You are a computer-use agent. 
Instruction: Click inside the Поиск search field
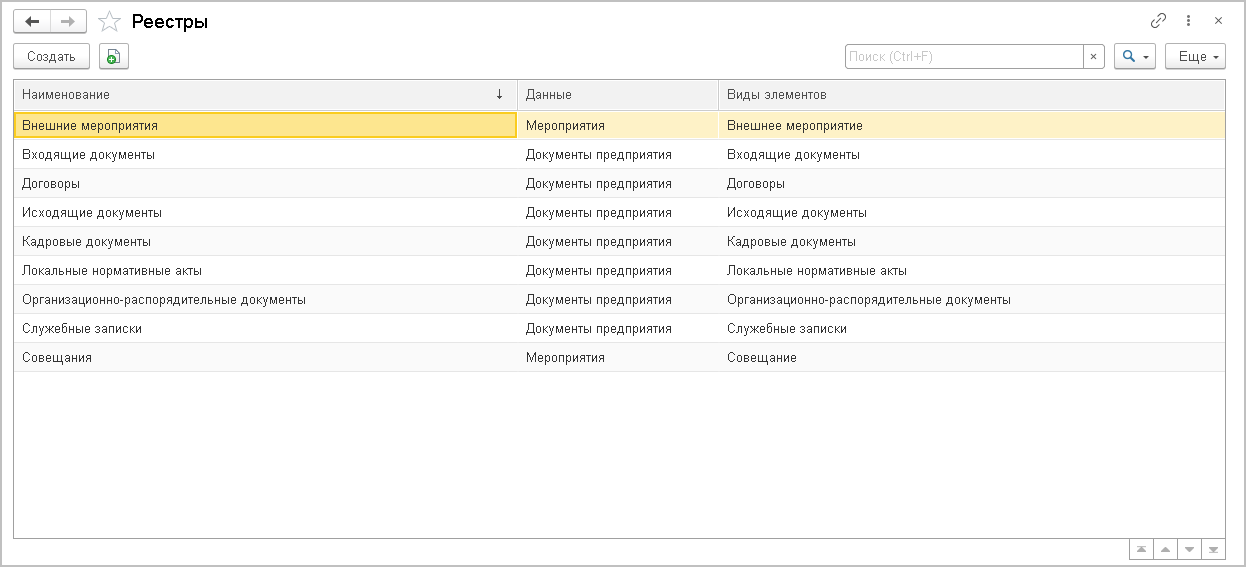click(x=963, y=57)
